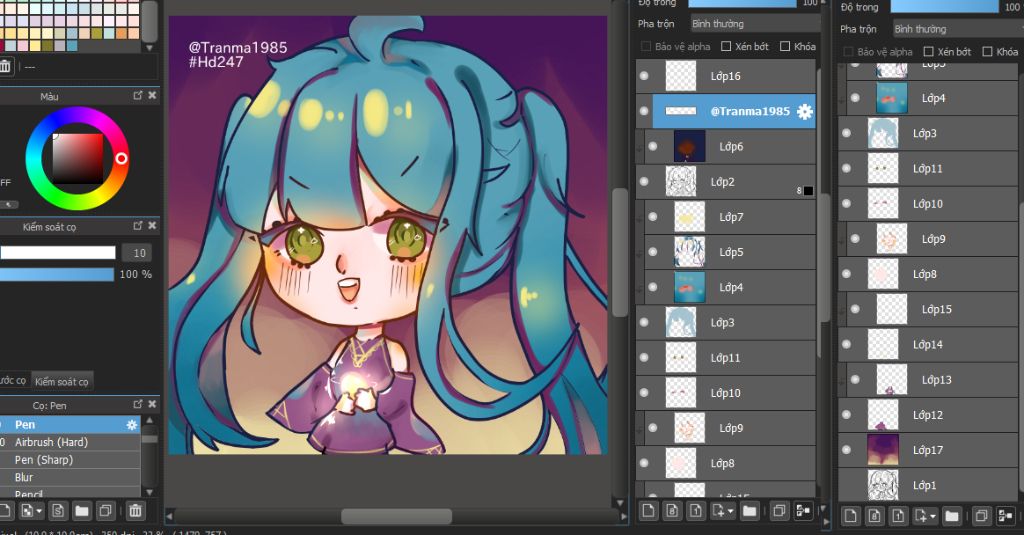Open Pha trộn blend dropdown in panel listing Lớp17
This screenshot has height=535, width=1024.
pos(958,29)
